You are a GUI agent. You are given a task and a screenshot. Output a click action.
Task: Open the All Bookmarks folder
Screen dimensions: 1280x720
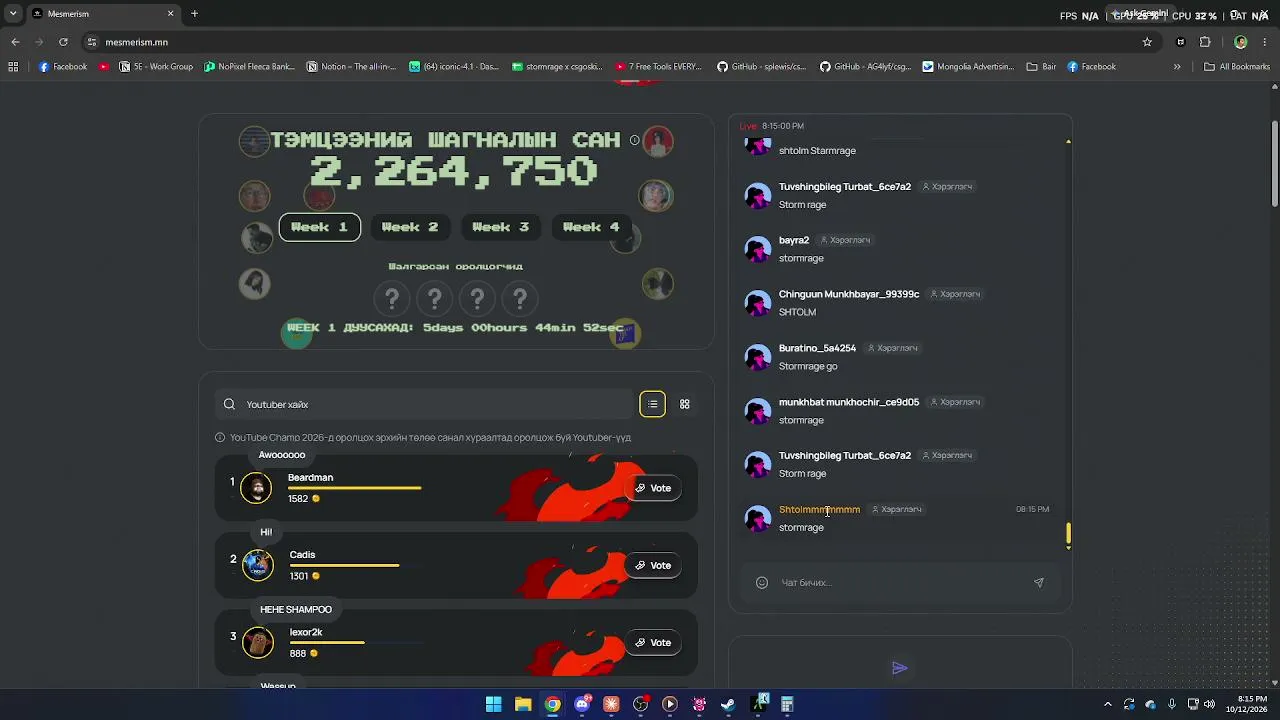pyautogui.click(x=1237, y=67)
